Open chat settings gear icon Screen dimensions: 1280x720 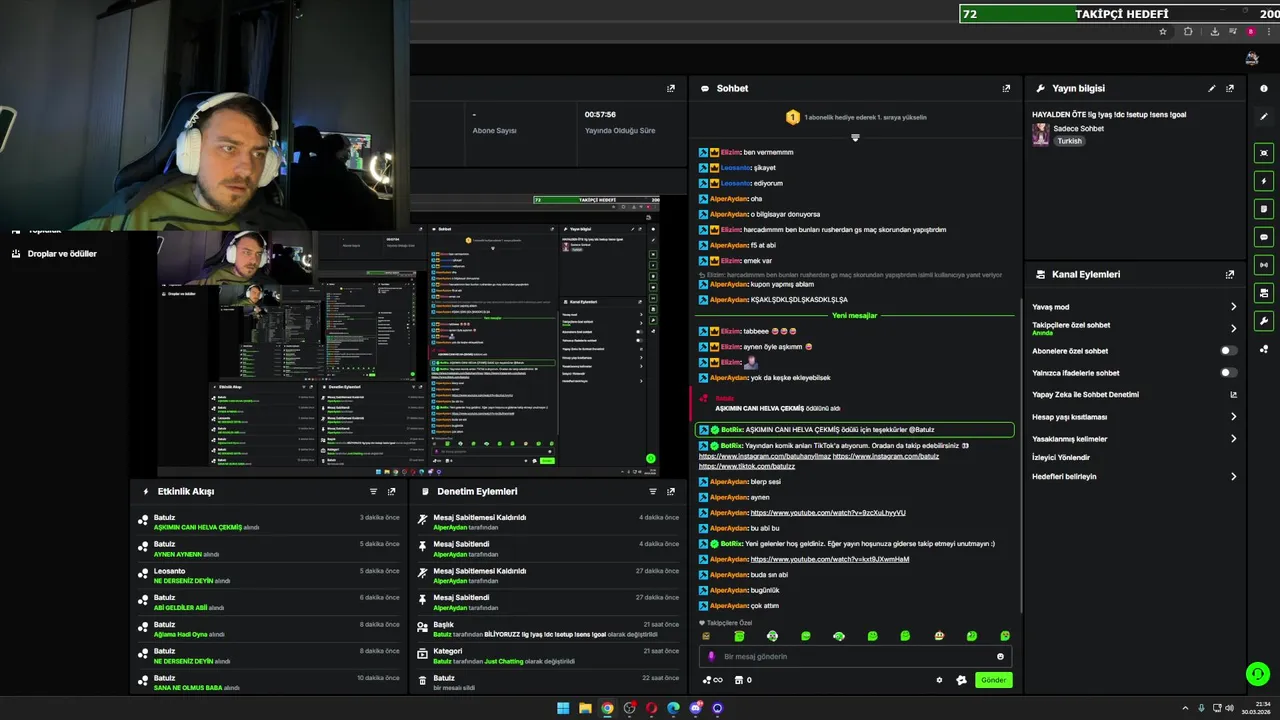[939, 680]
